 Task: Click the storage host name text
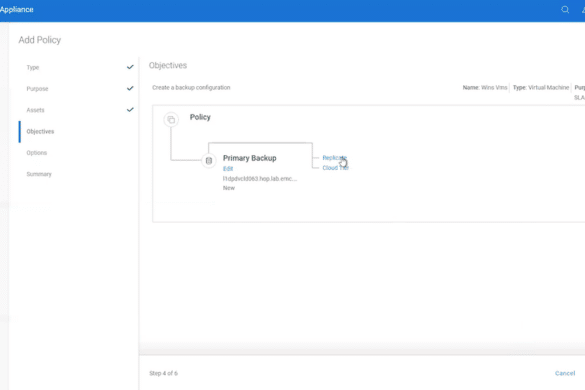pyautogui.click(x=260, y=179)
